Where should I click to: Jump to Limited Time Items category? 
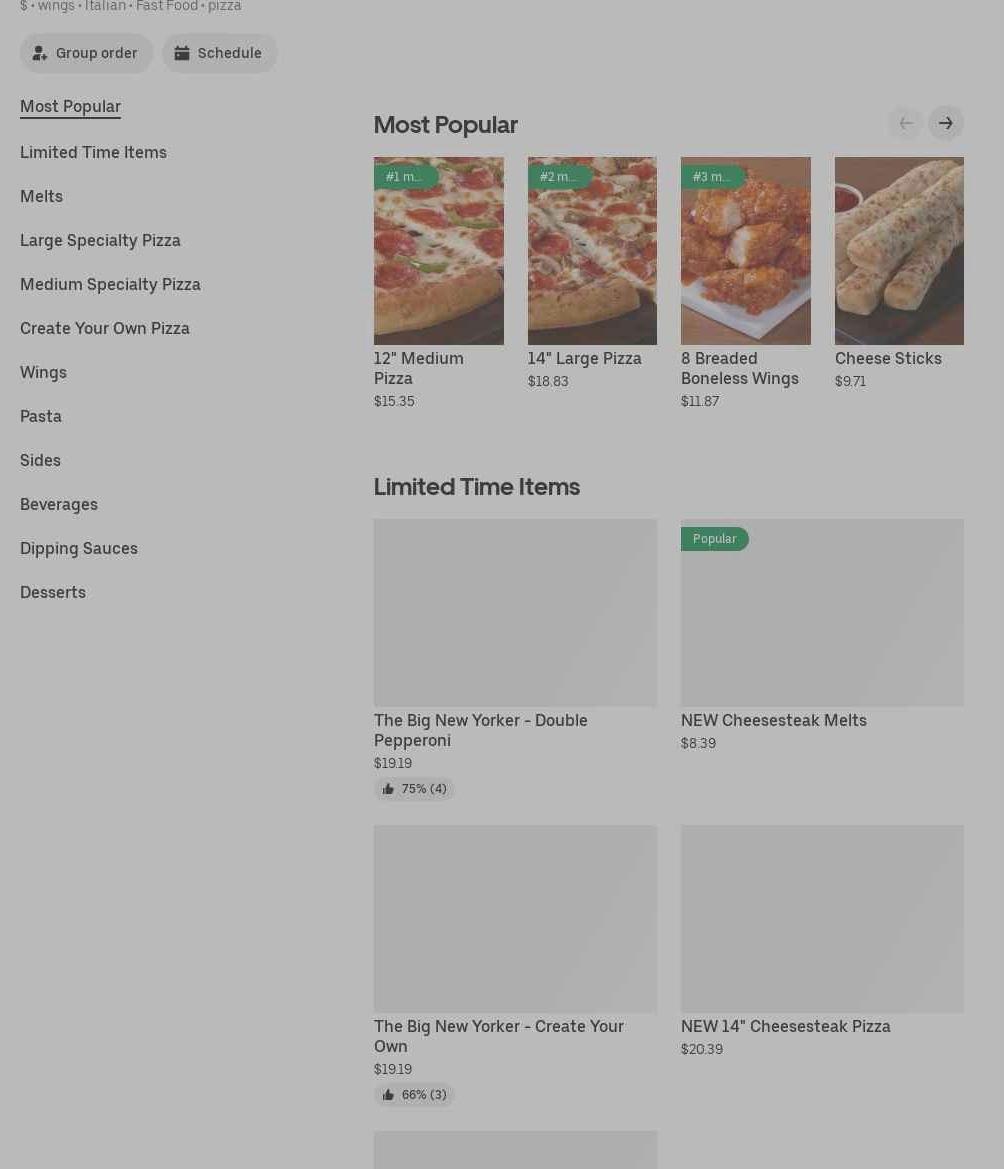click(93, 152)
